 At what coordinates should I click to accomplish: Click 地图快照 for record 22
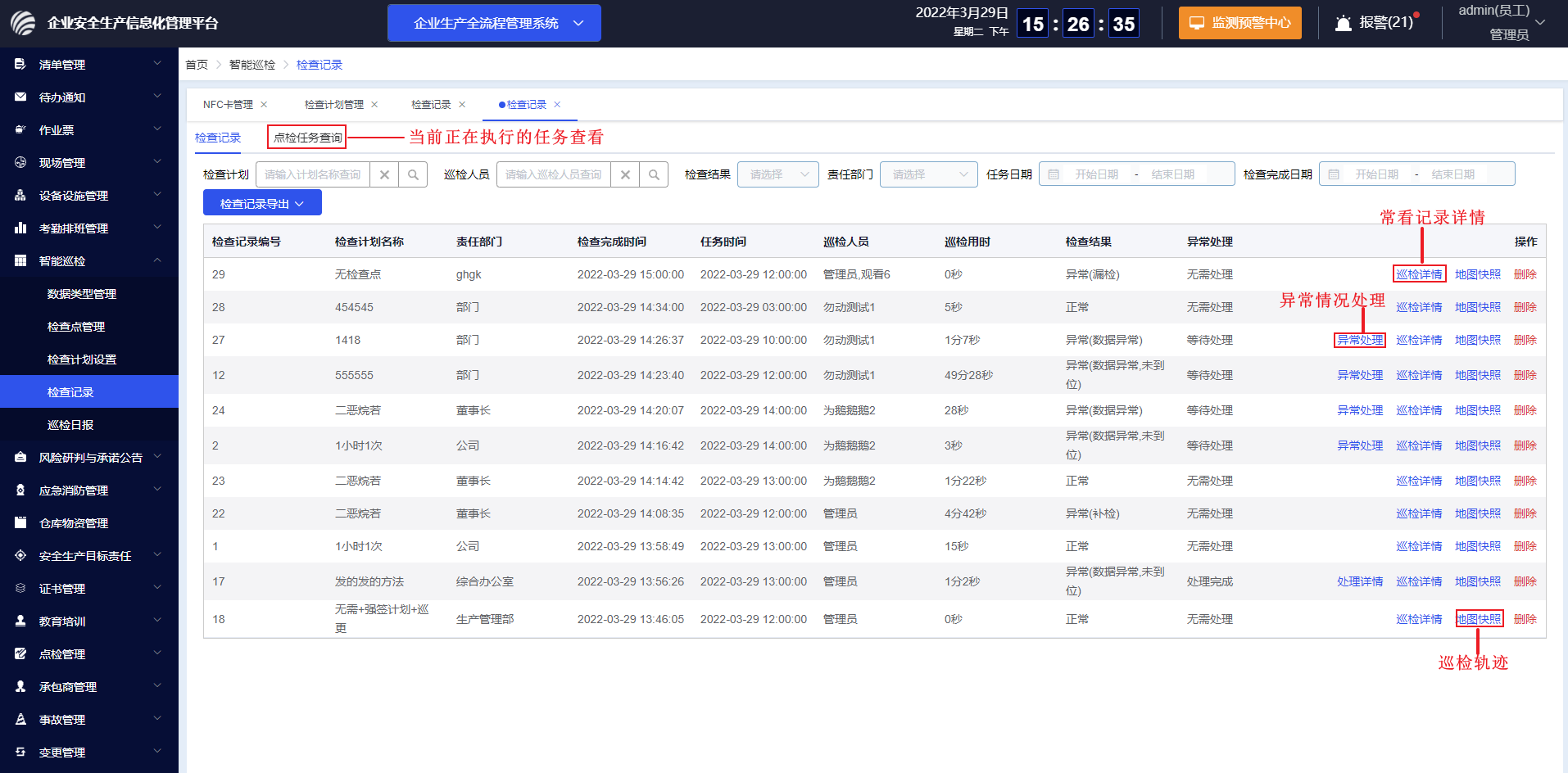coord(1479,513)
